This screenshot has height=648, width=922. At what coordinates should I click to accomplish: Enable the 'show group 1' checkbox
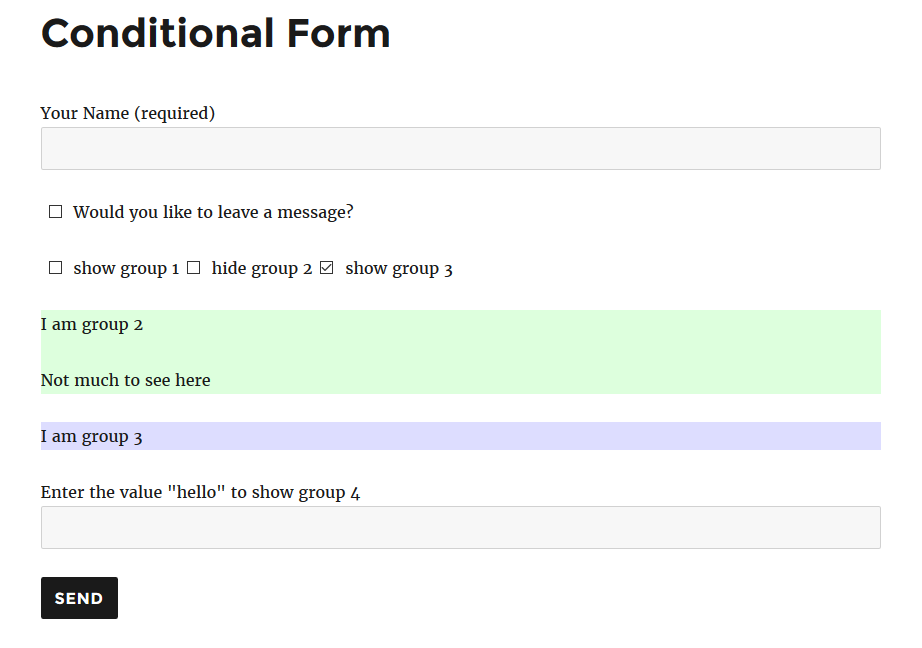coord(55,268)
